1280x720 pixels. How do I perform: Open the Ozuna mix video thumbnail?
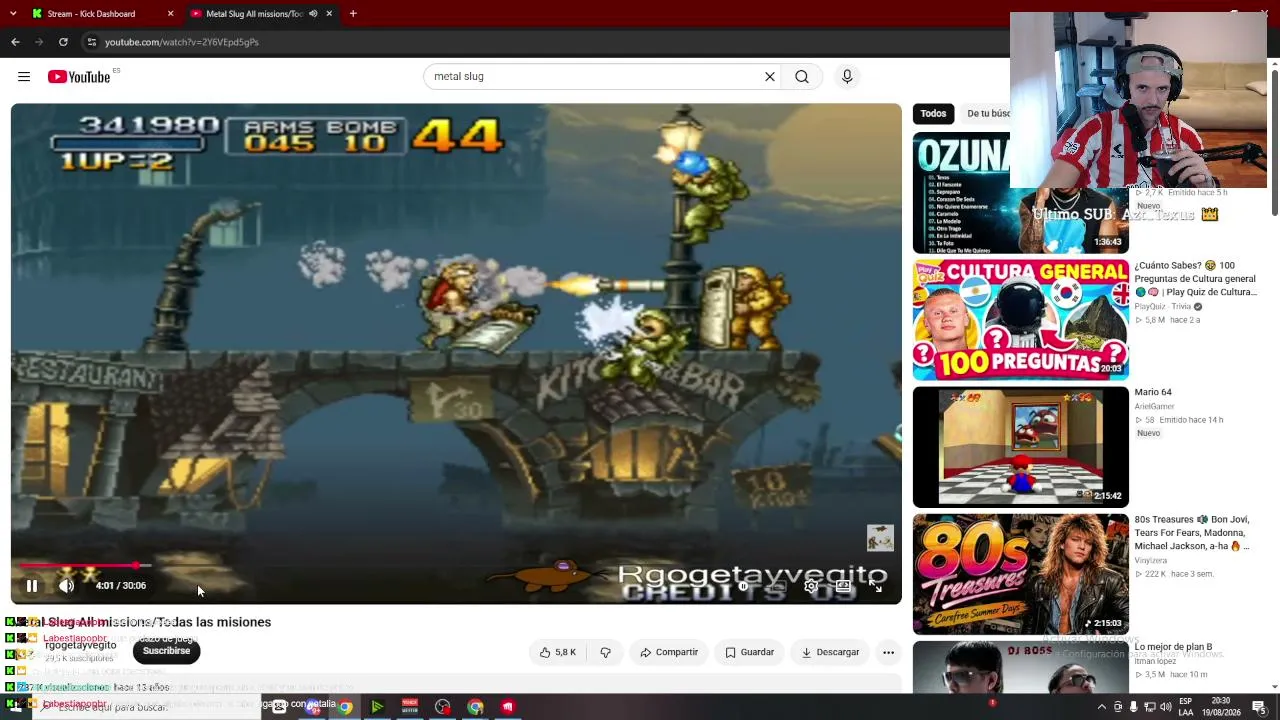1021,193
